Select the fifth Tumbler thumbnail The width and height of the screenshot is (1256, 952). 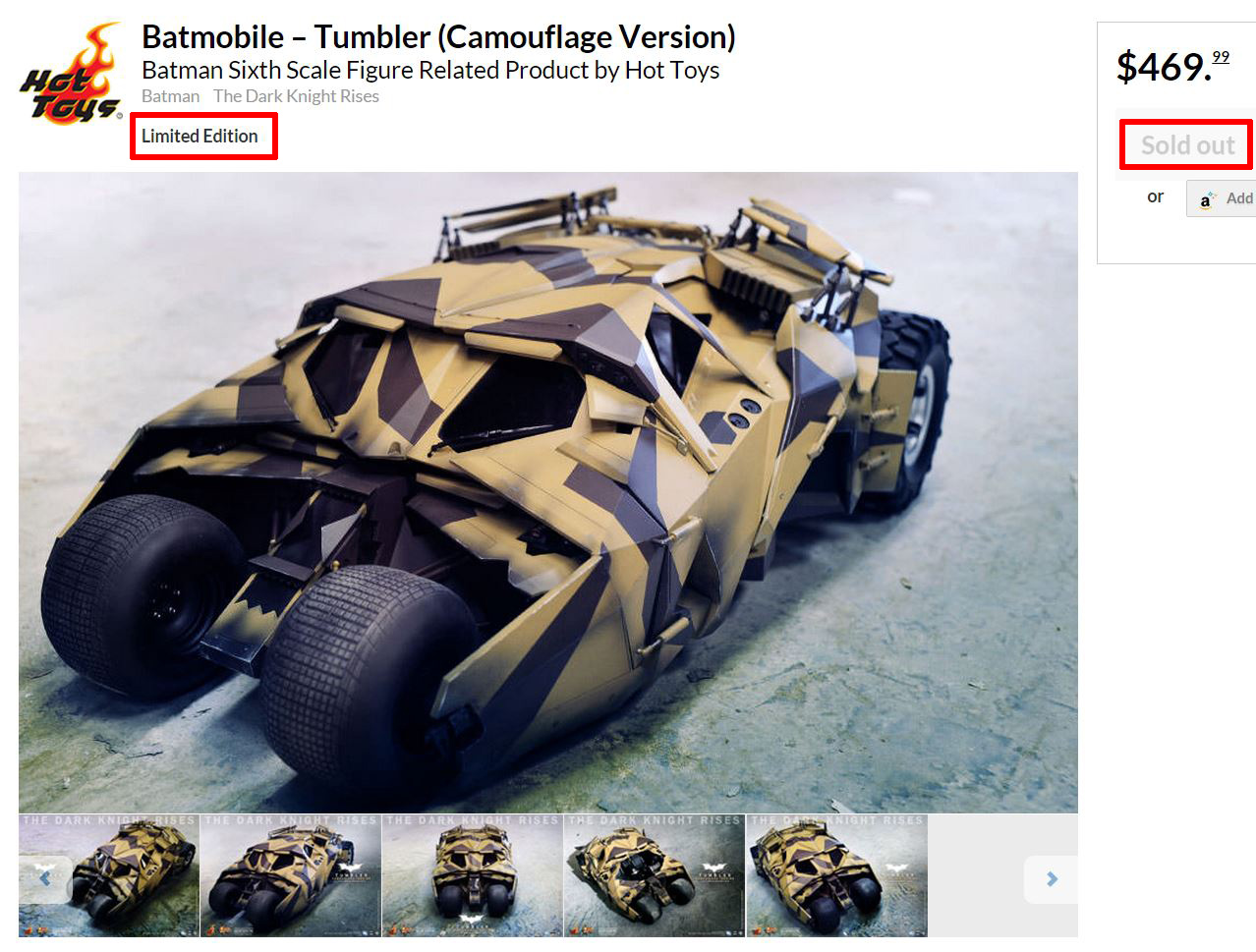(836, 875)
